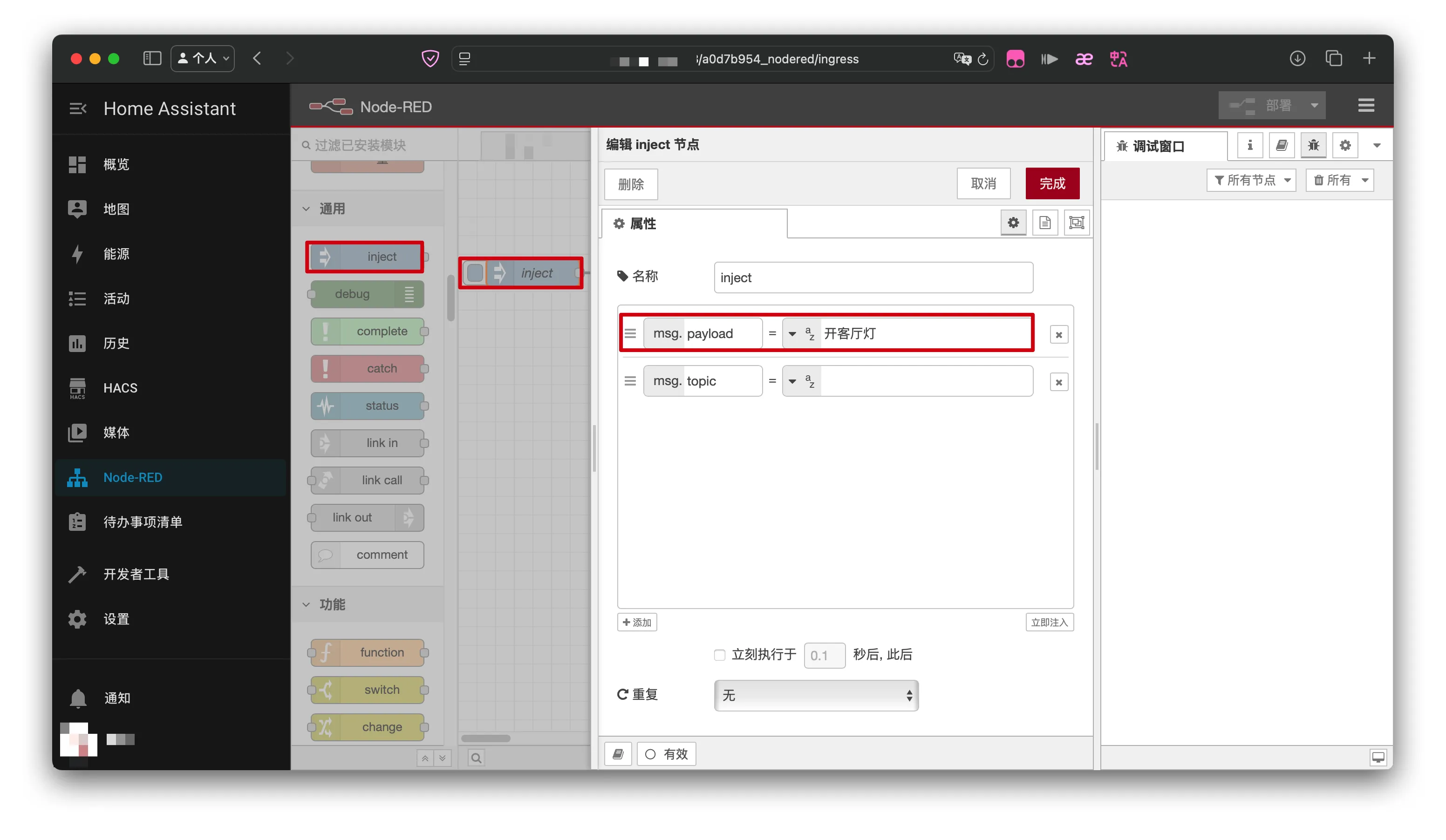This screenshot has width=1446, height=840.
Task: Go to 开发者工具 in the sidebar
Action: 136,575
